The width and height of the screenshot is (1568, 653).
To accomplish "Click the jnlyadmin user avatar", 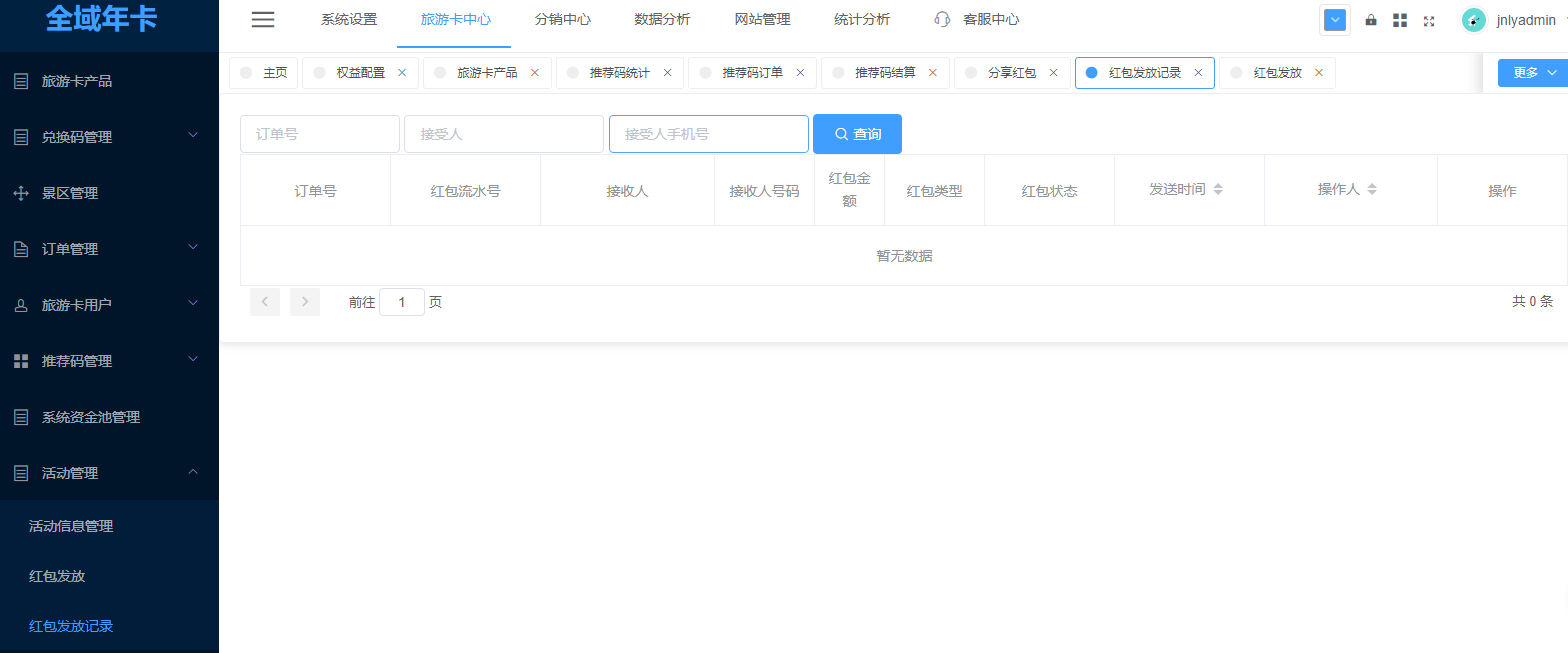I will pyautogui.click(x=1473, y=20).
